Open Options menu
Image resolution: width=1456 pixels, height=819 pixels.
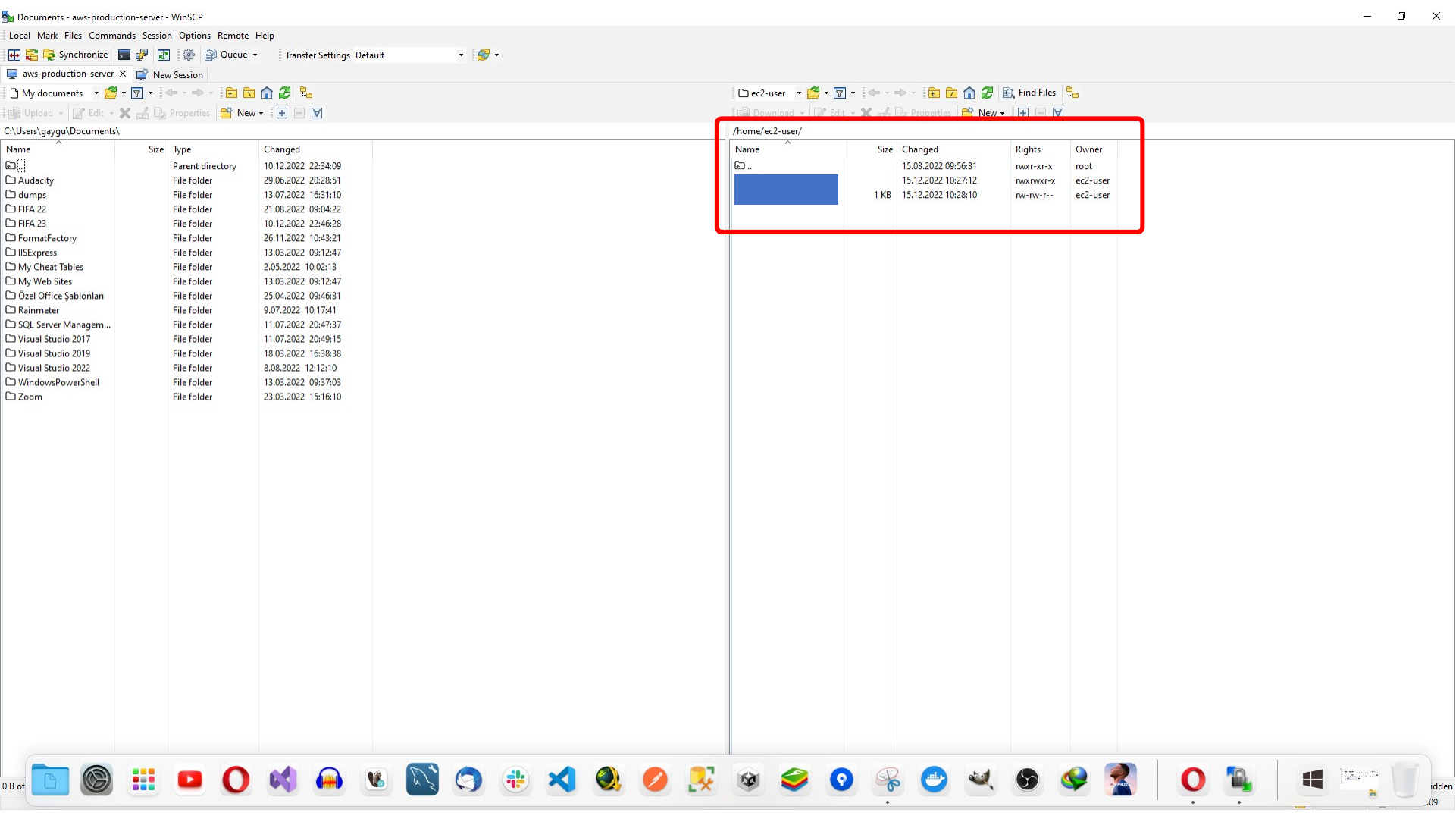tap(195, 36)
